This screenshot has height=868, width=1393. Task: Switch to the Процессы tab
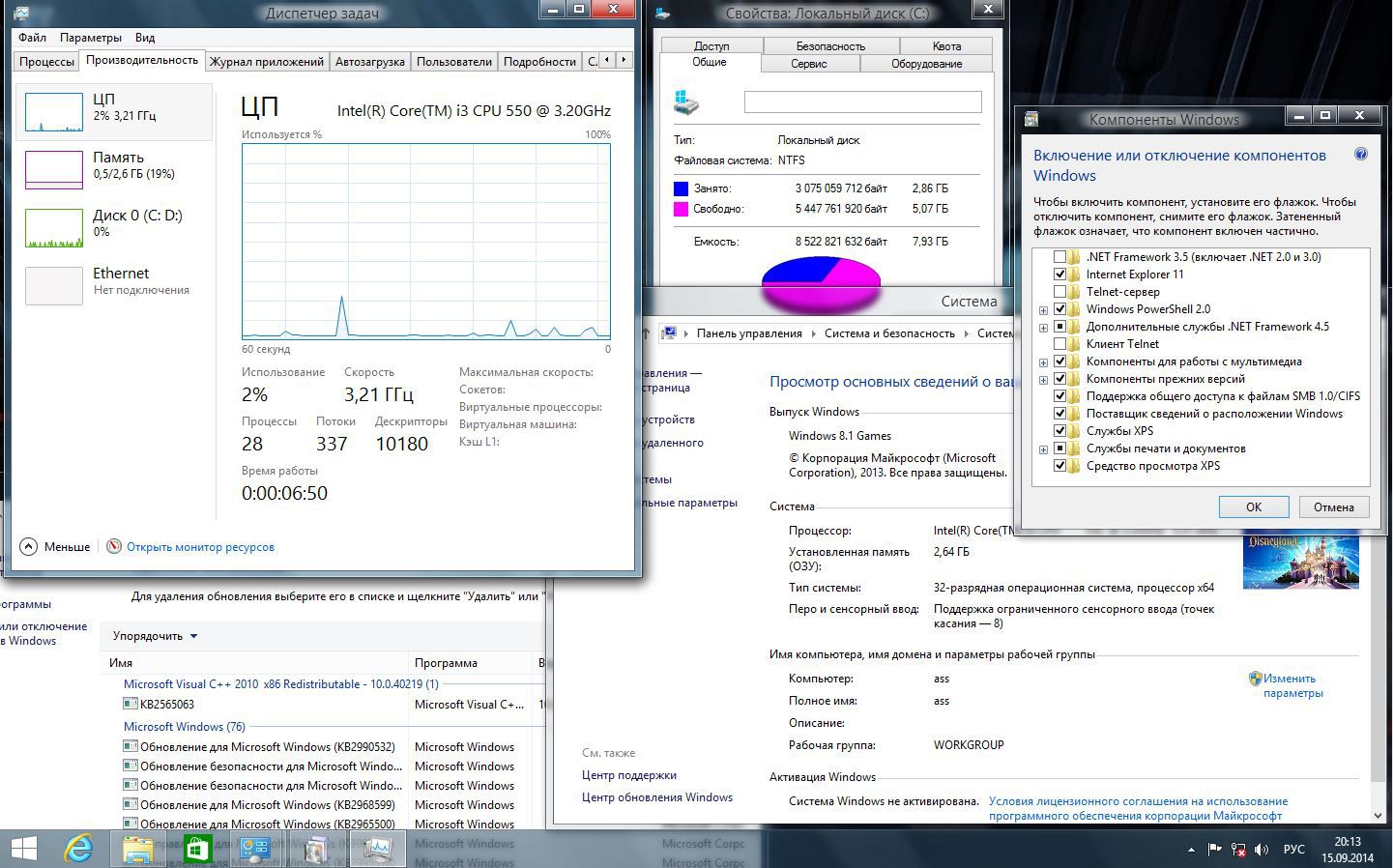pos(46,61)
